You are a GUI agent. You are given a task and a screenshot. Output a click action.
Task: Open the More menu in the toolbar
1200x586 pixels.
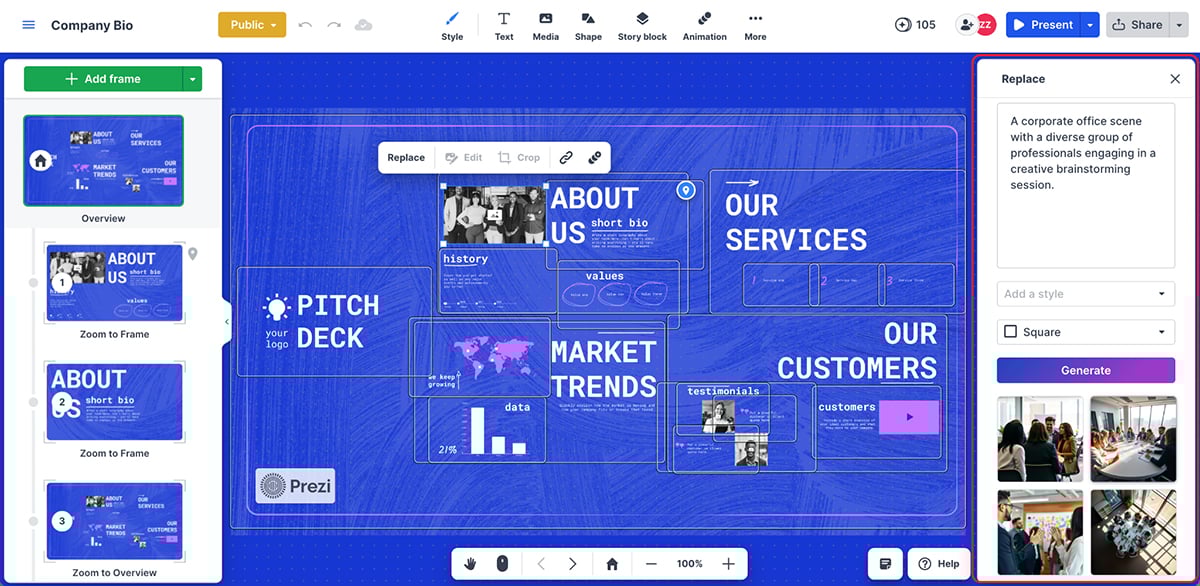coord(755,24)
